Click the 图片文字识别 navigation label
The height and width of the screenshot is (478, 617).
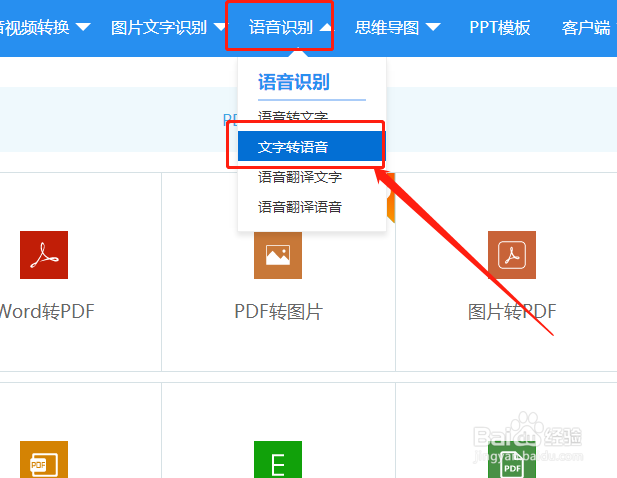tap(159, 28)
